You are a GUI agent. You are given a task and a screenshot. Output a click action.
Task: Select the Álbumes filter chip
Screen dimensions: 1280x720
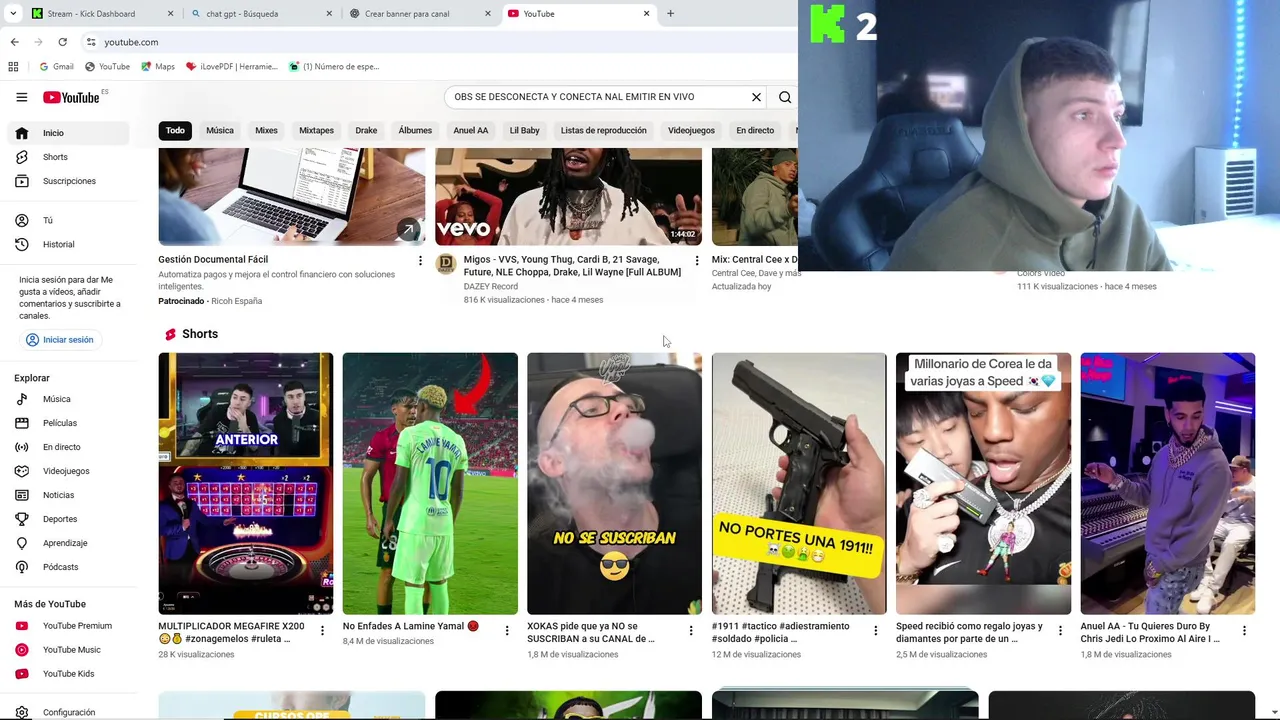coord(415,131)
